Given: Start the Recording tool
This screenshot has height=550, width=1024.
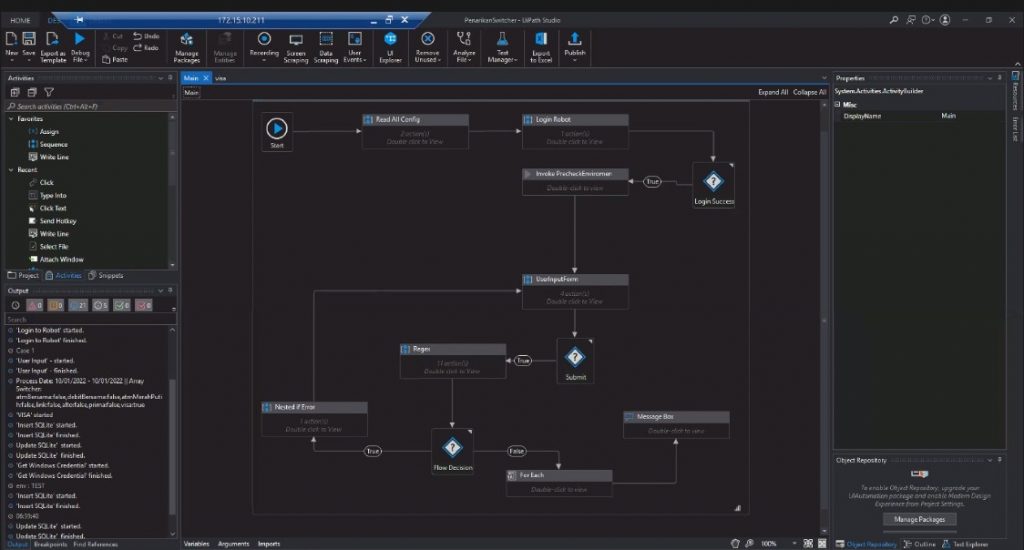Looking at the screenshot, I should pyautogui.click(x=264, y=39).
